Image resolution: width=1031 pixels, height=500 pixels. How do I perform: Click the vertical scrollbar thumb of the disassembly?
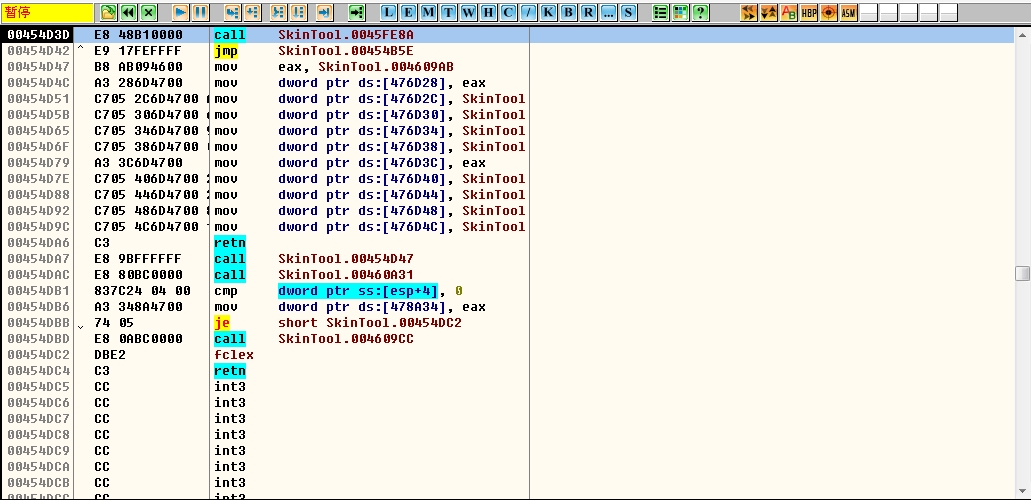coord(1022,273)
